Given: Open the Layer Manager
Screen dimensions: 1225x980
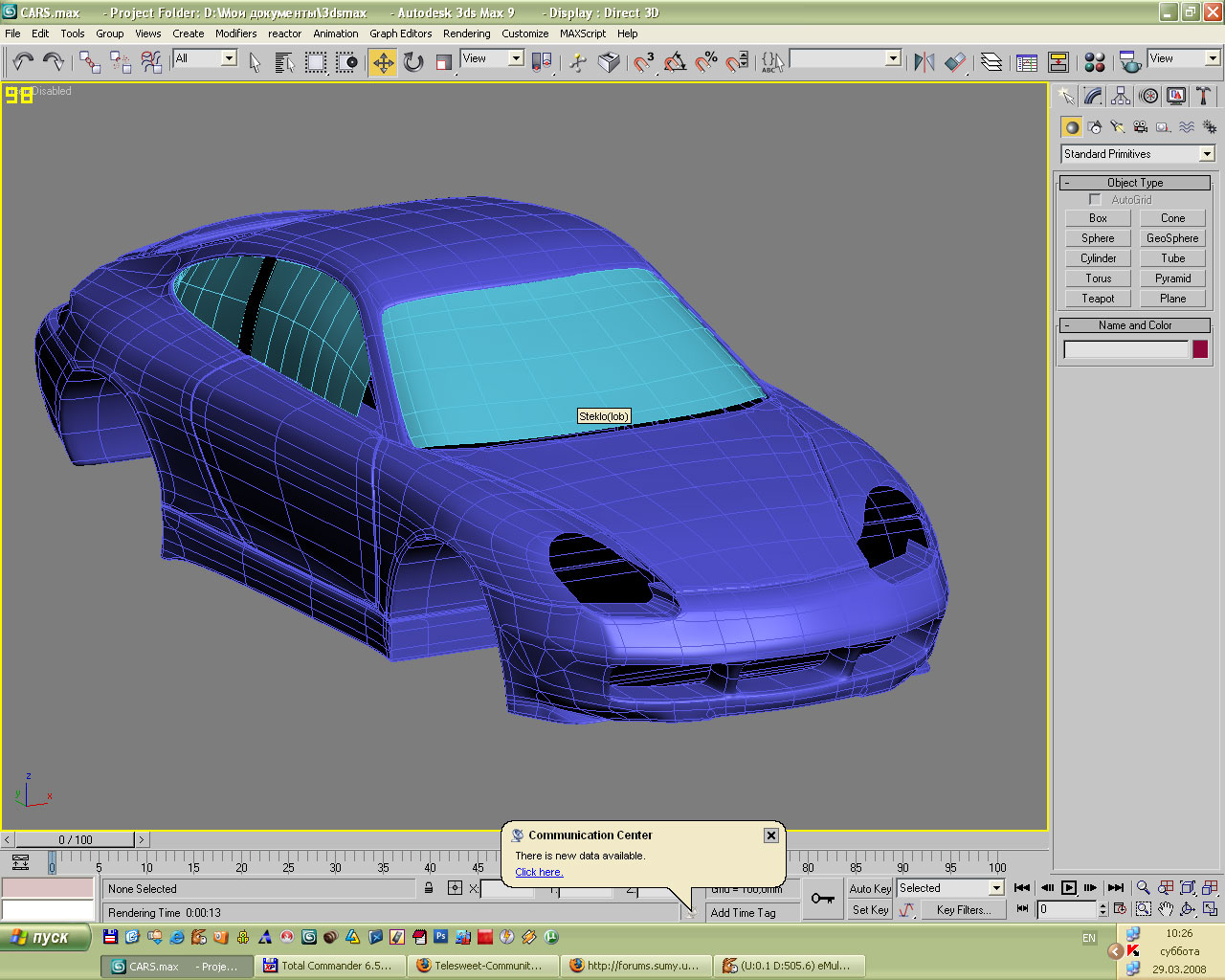Looking at the screenshot, I should pos(991,62).
